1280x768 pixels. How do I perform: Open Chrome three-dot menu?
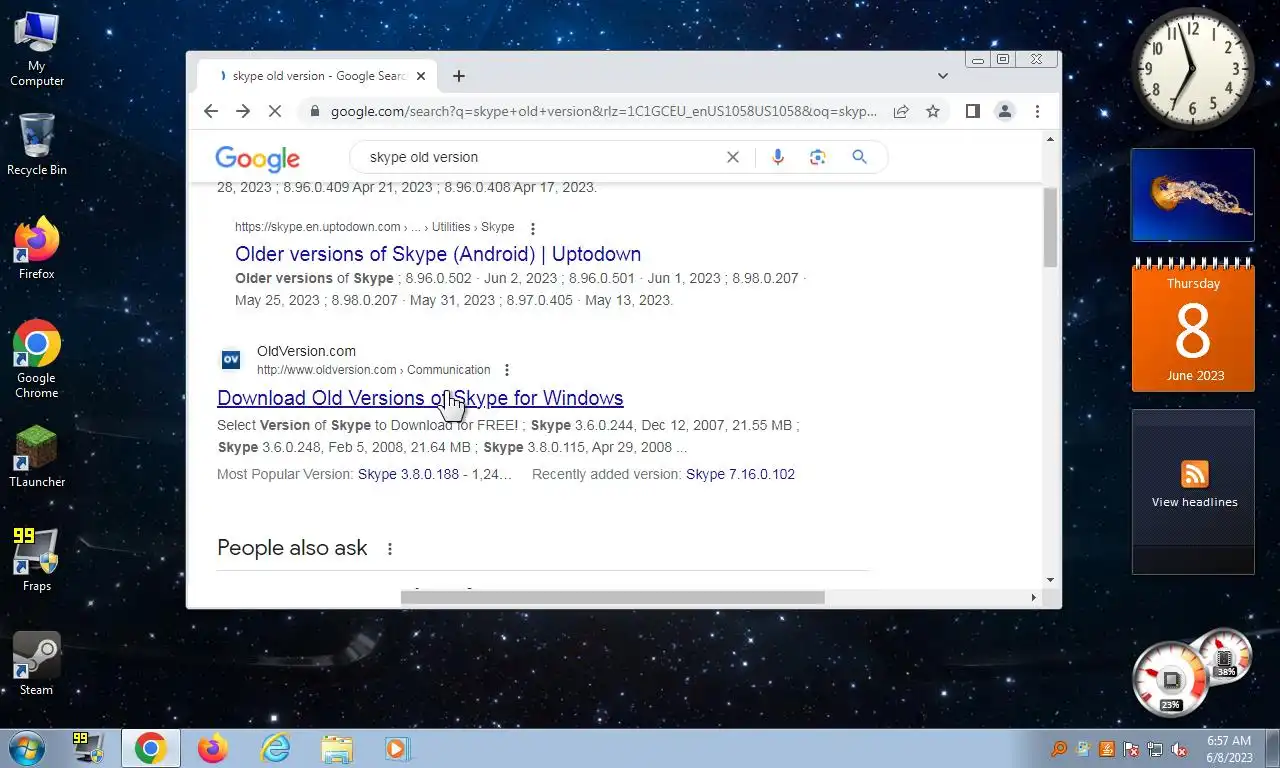1037,111
